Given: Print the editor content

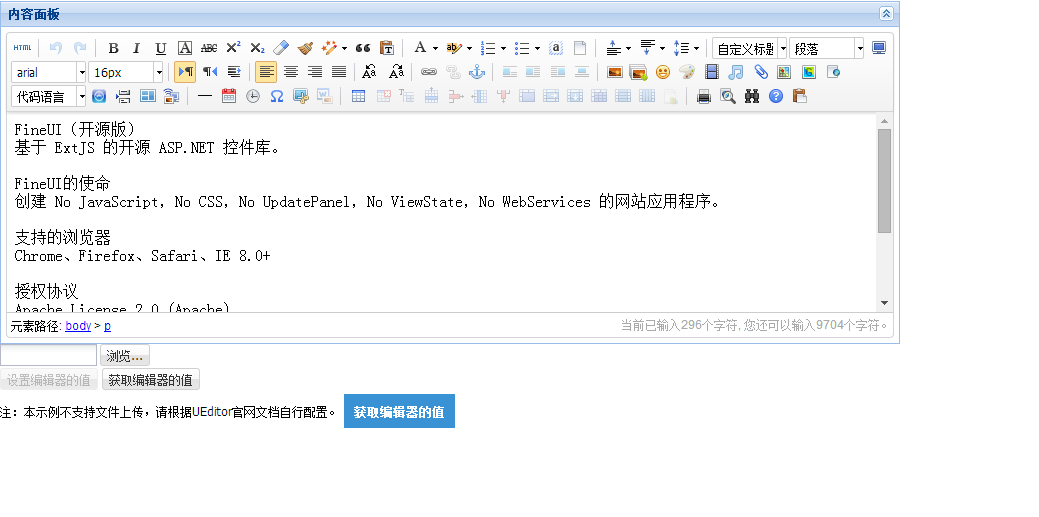Looking at the screenshot, I should coord(704,96).
